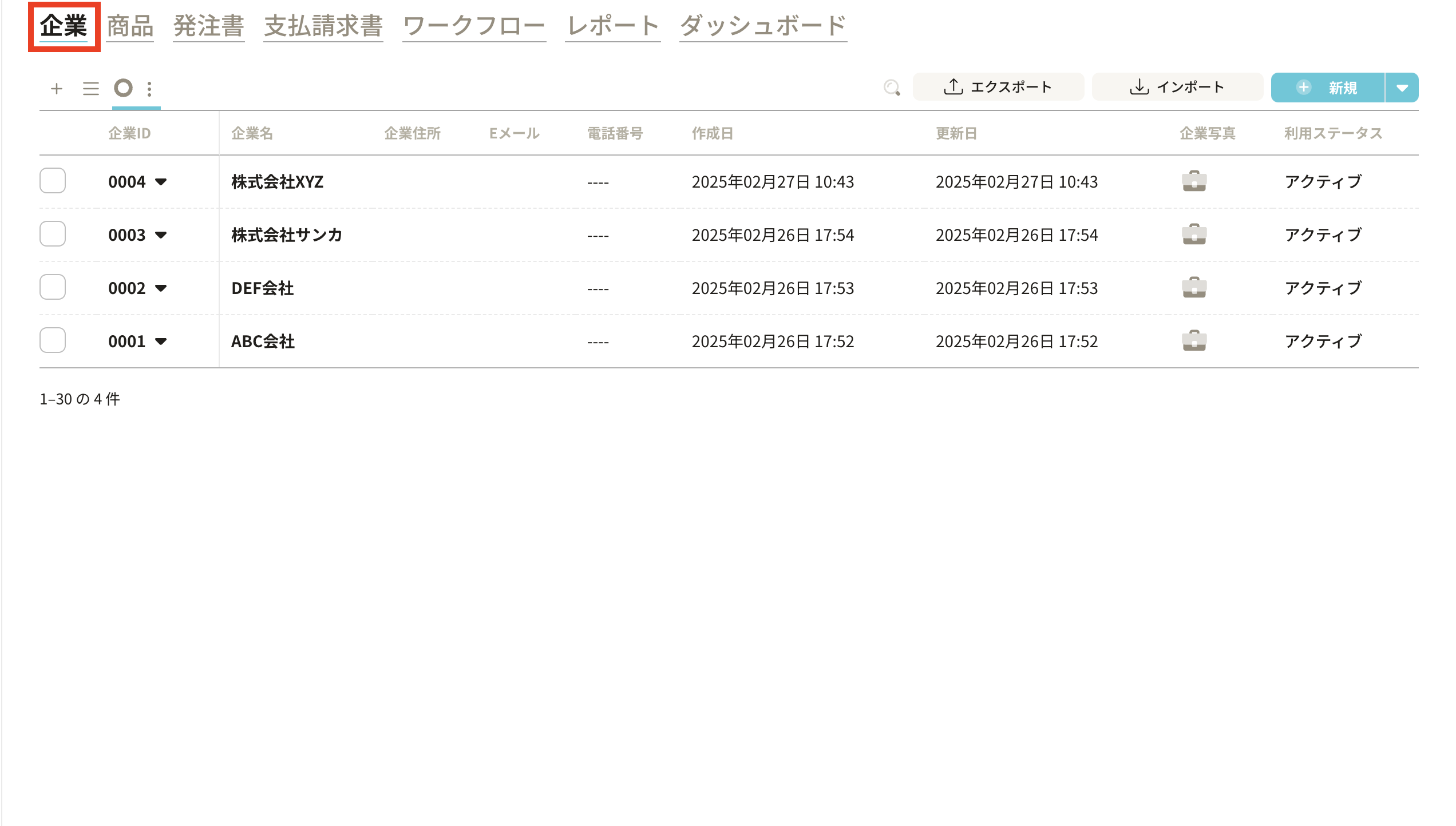Click the plus add-view icon
Viewport: 1456px width, 826px height.
pyautogui.click(x=56, y=89)
